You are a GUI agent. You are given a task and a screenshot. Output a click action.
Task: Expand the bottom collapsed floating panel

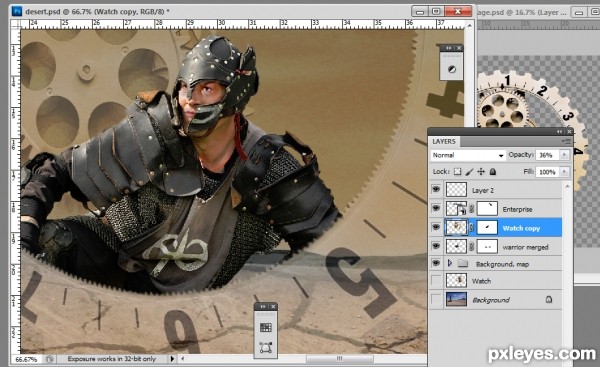(x=263, y=307)
